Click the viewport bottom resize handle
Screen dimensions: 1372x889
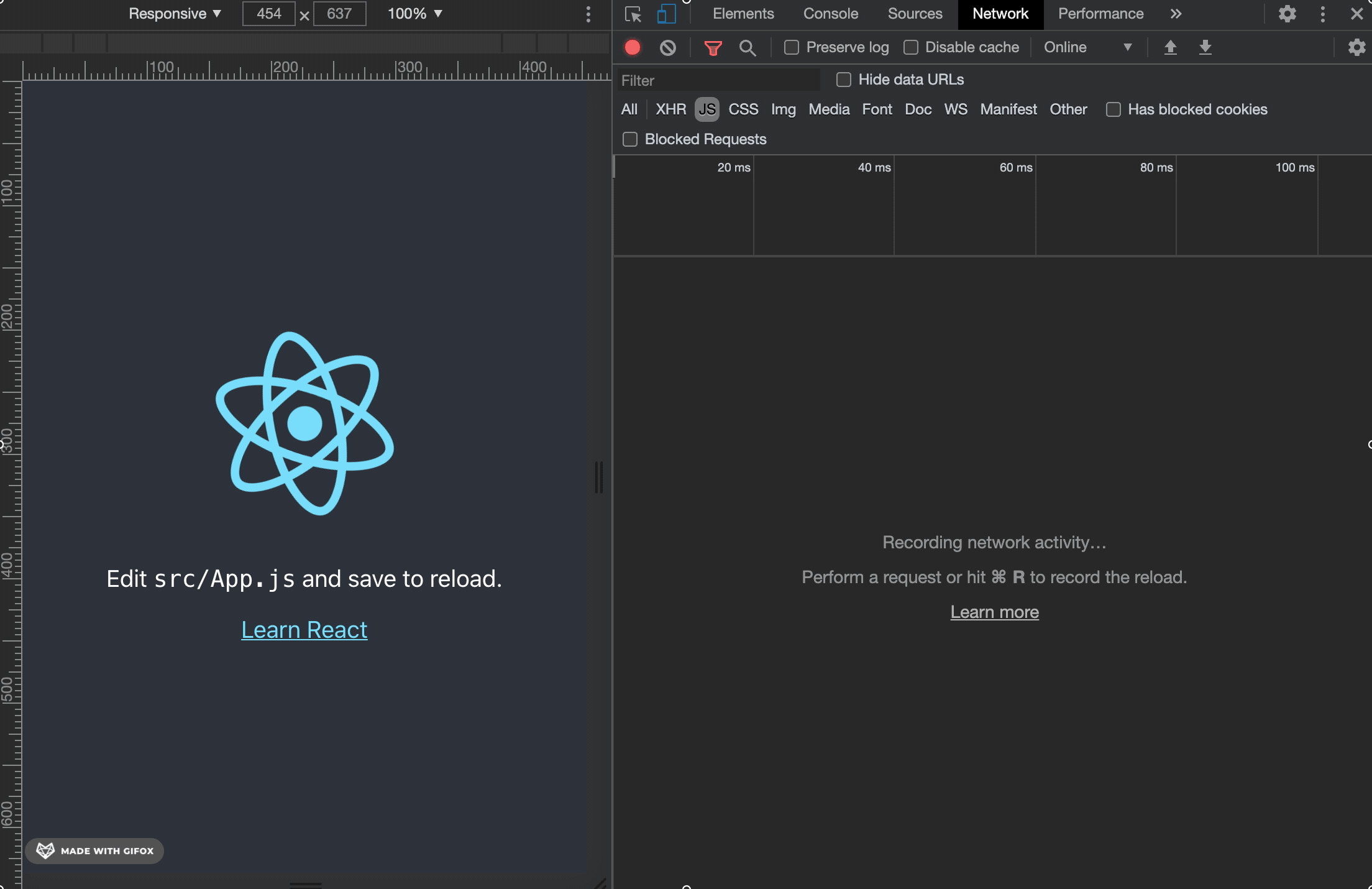click(306, 883)
